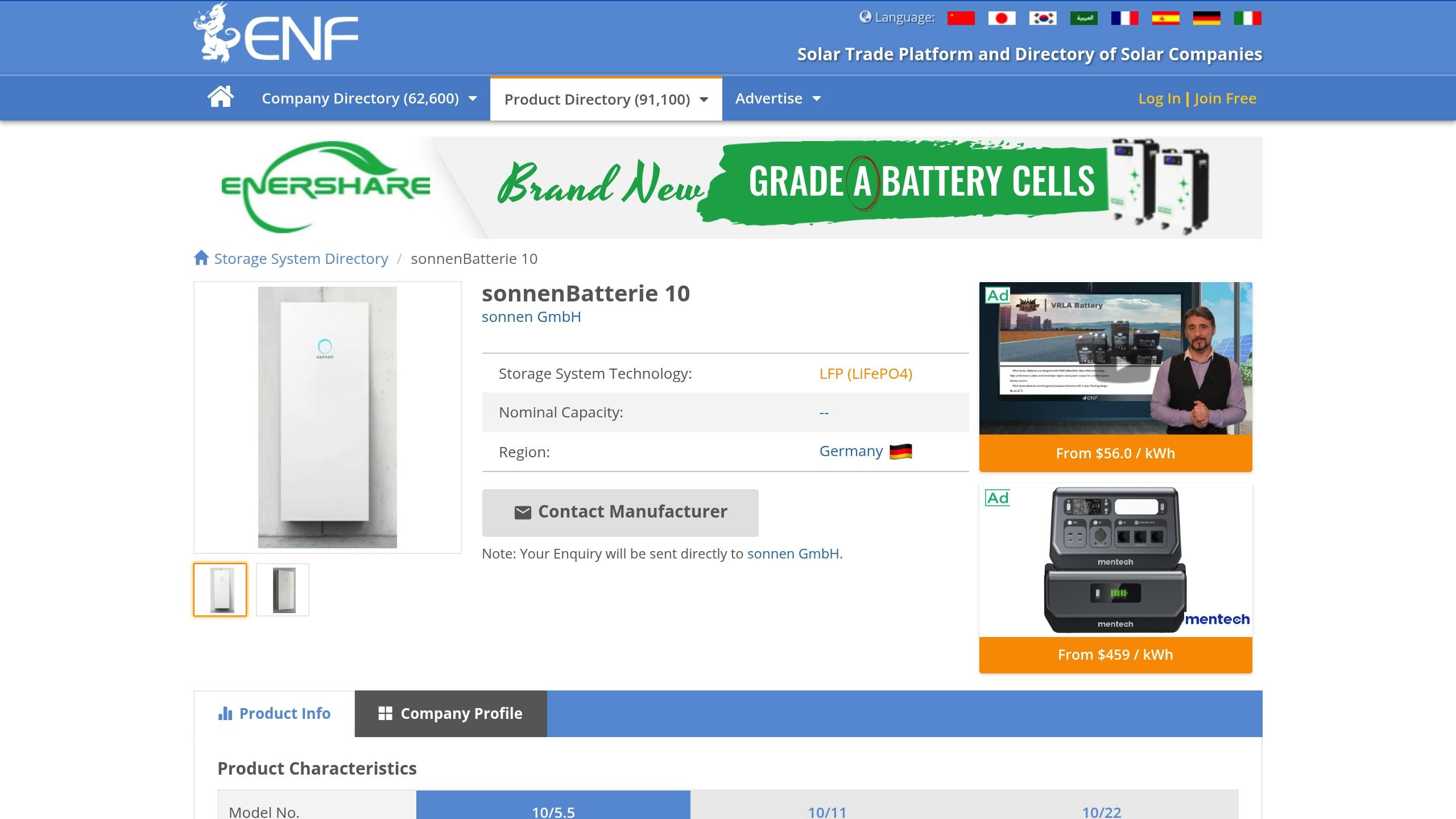Open mentech power station ad image
1456x819 pixels.
[1115, 560]
